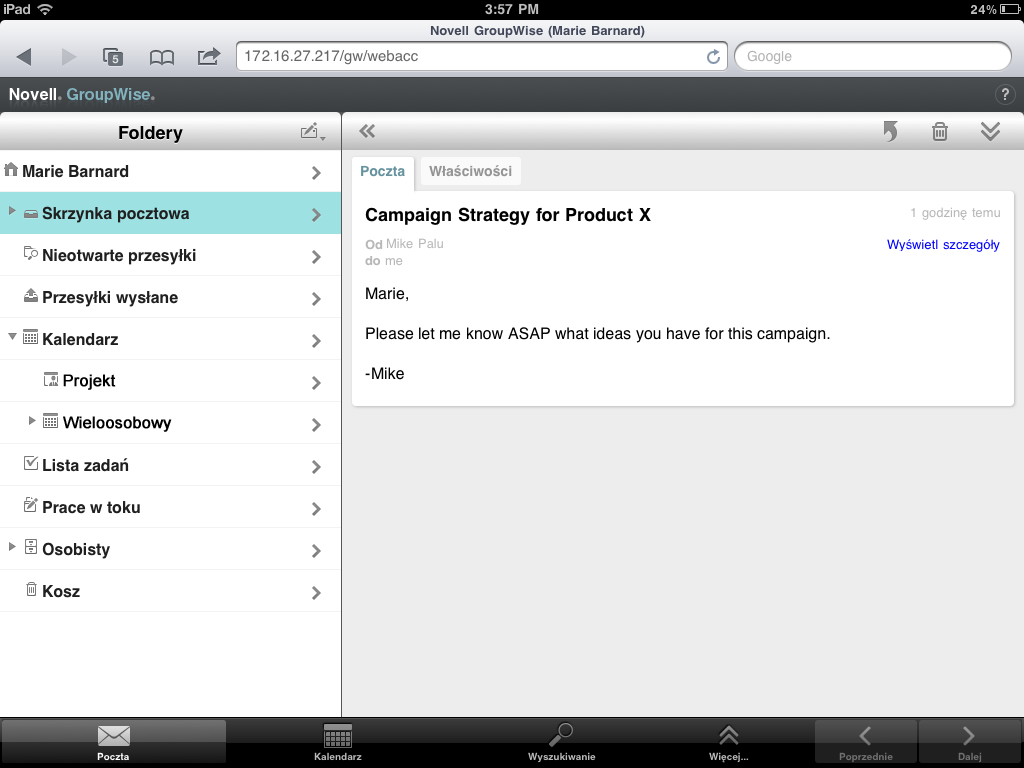Tap the Więcej... button

(728, 742)
